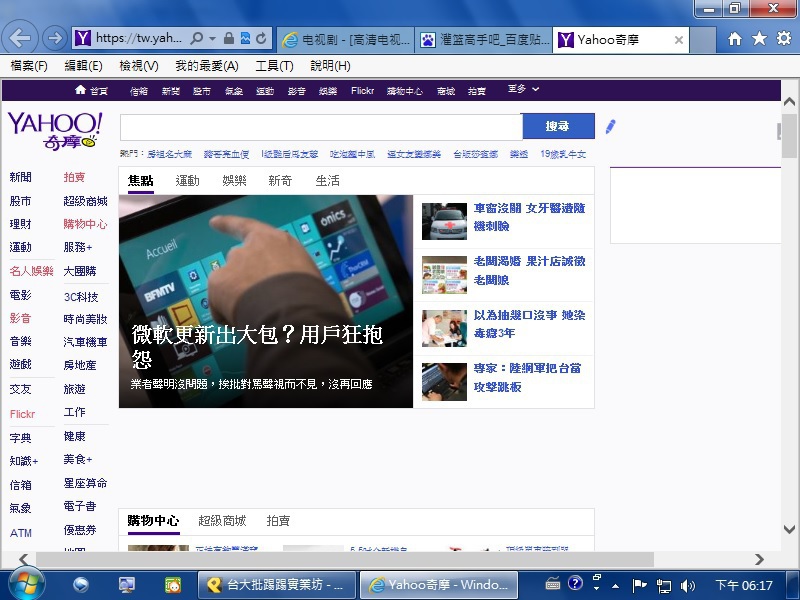Open the 車窗沒關 女牙醫 news link

[x=529, y=217]
